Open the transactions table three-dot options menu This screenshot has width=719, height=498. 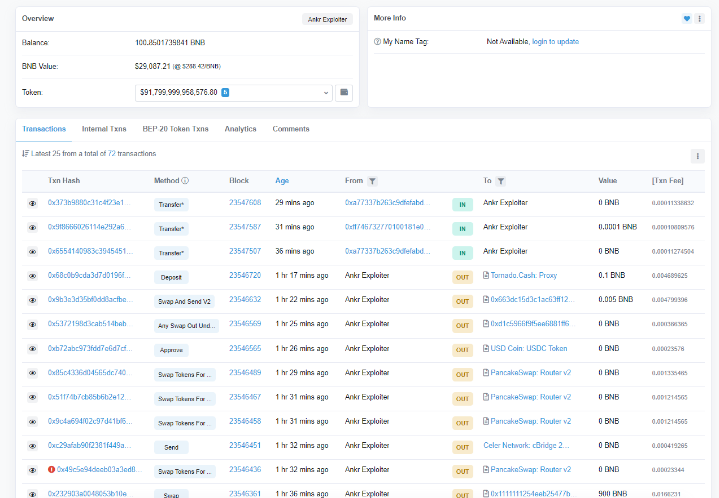697,156
